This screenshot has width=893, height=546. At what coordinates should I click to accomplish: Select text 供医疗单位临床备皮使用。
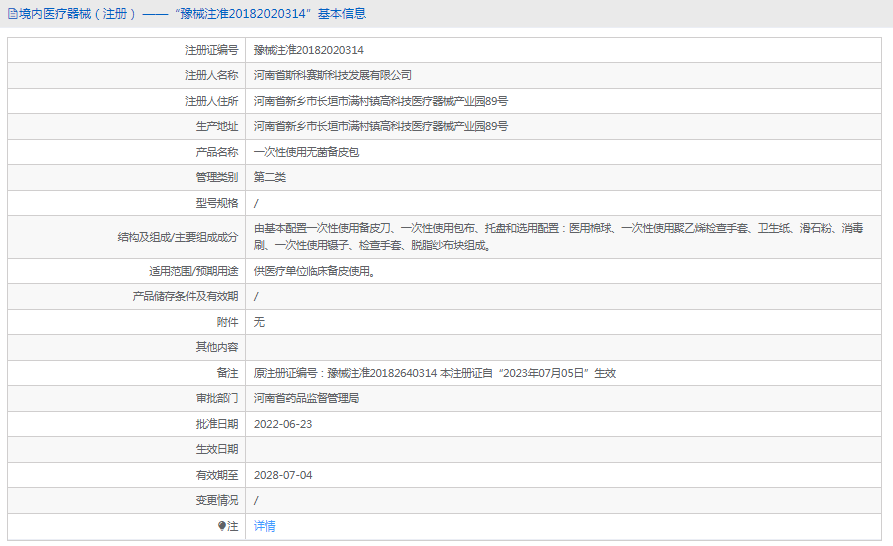[x=315, y=271]
